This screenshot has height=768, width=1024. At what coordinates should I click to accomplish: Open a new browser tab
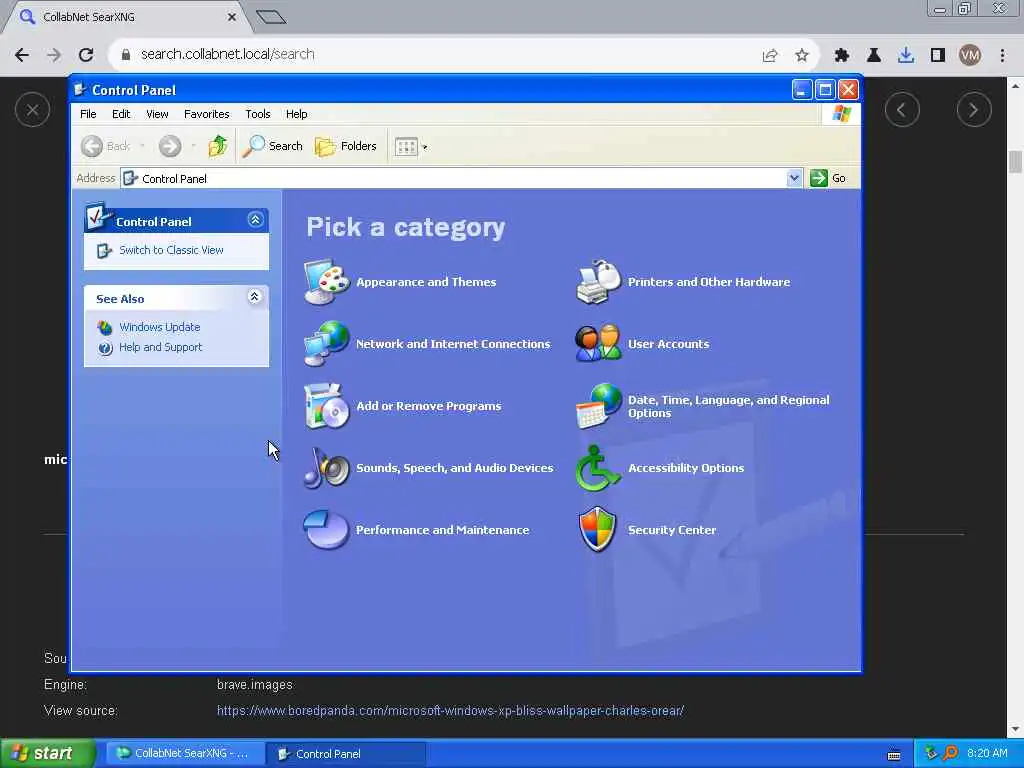[x=271, y=17]
